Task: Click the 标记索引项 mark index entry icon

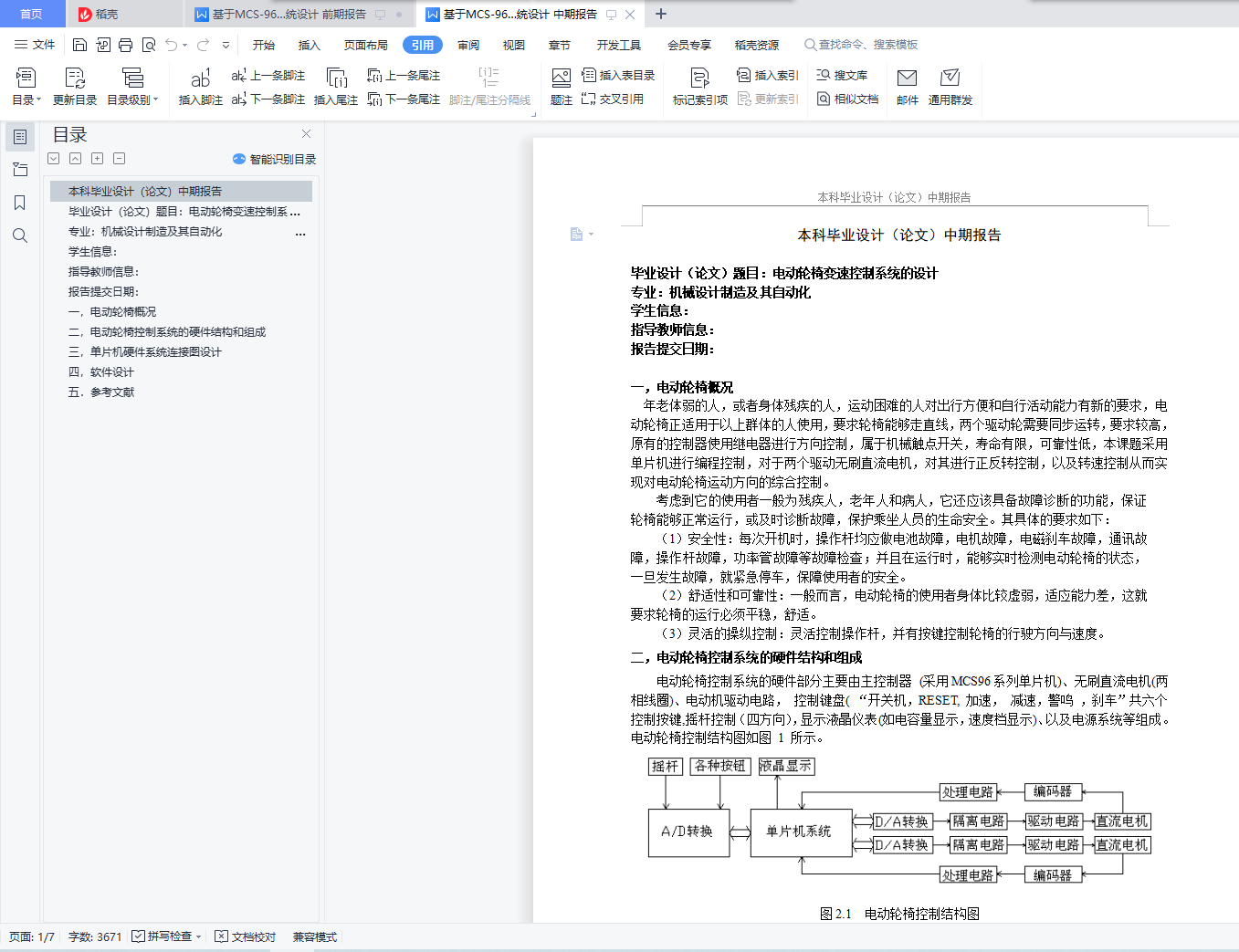Action: [700, 78]
